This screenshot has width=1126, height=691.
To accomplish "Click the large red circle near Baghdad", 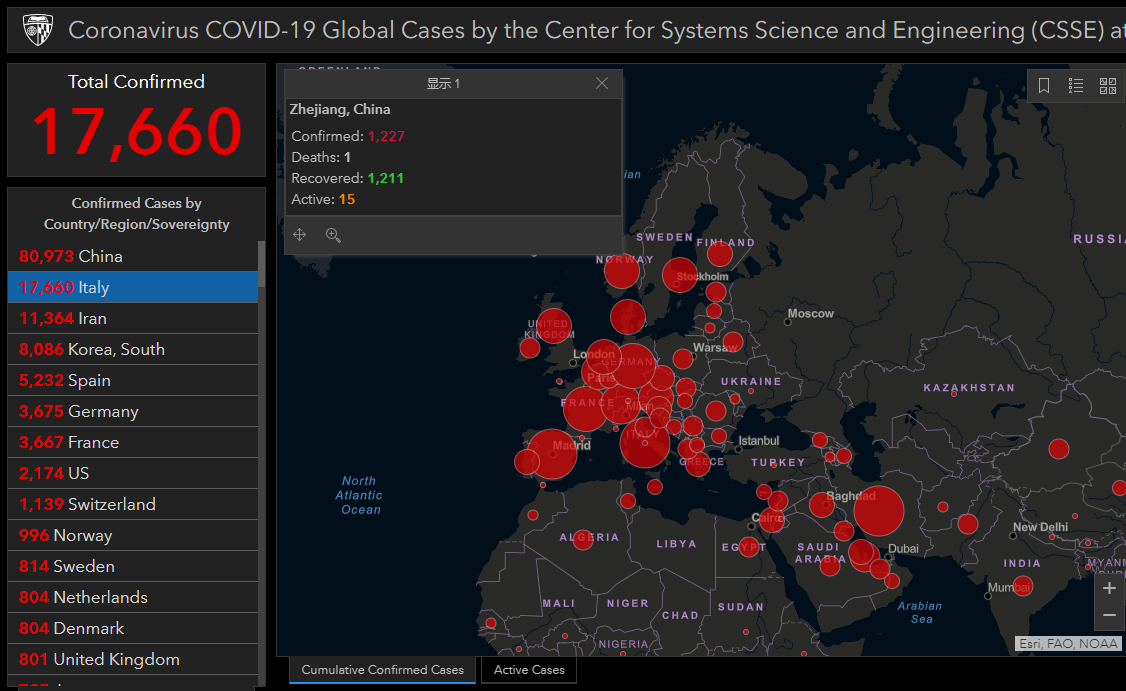I will click(878, 511).
